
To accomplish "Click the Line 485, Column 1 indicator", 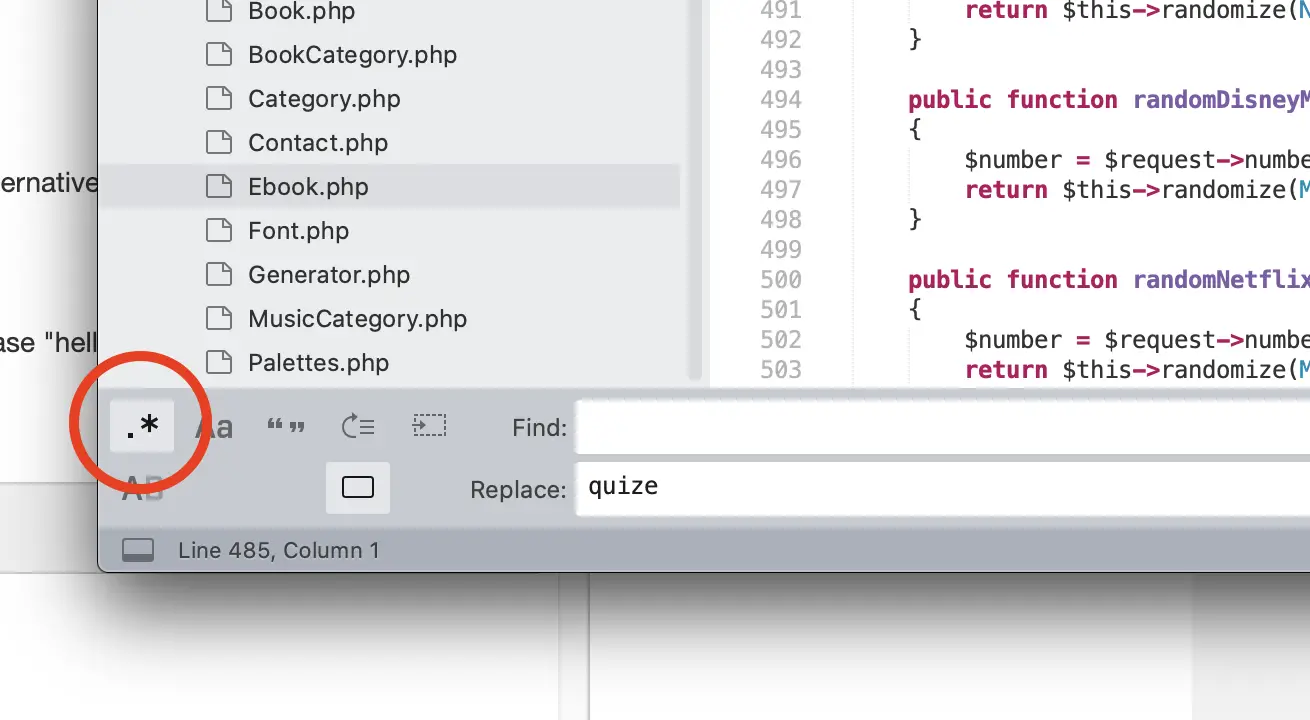I will click(x=279, y=550).
